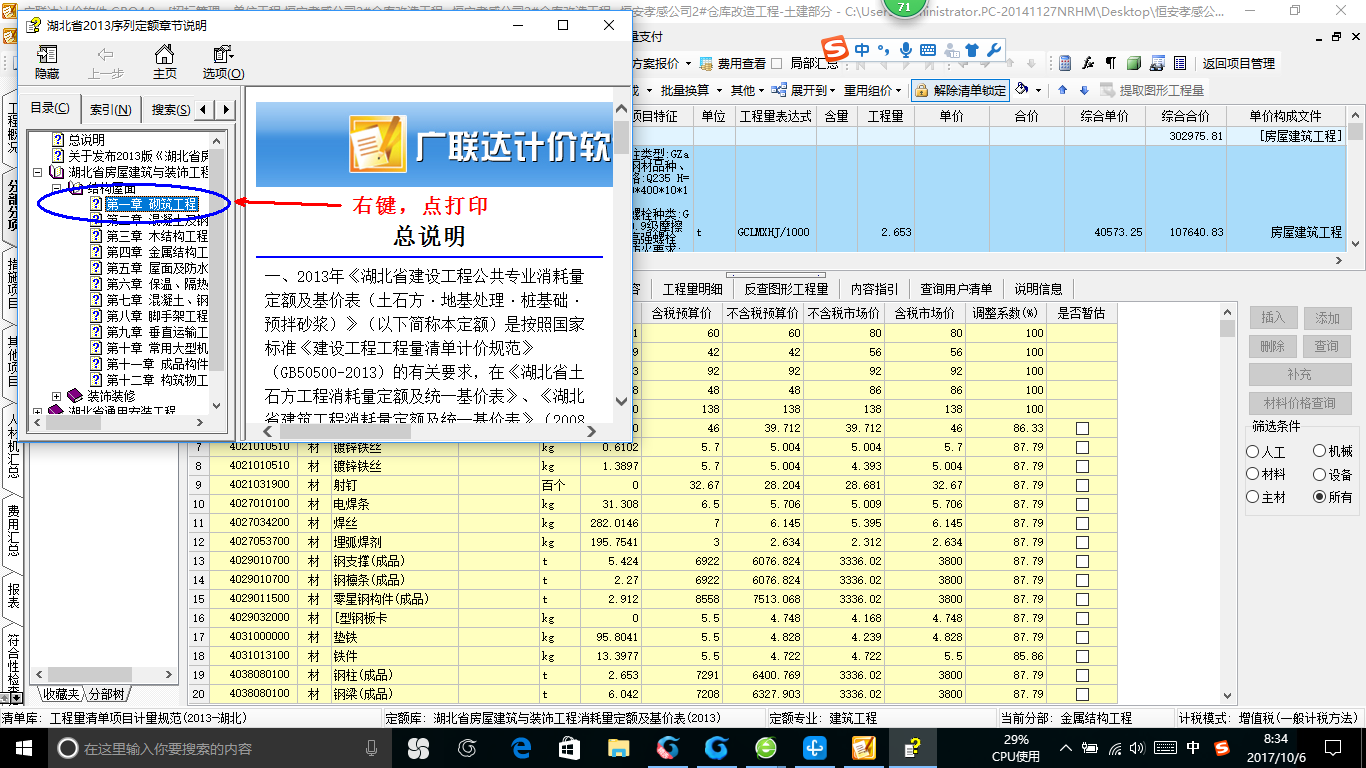Click help content vertical scrollbar thumb

[x=621, y=136]
